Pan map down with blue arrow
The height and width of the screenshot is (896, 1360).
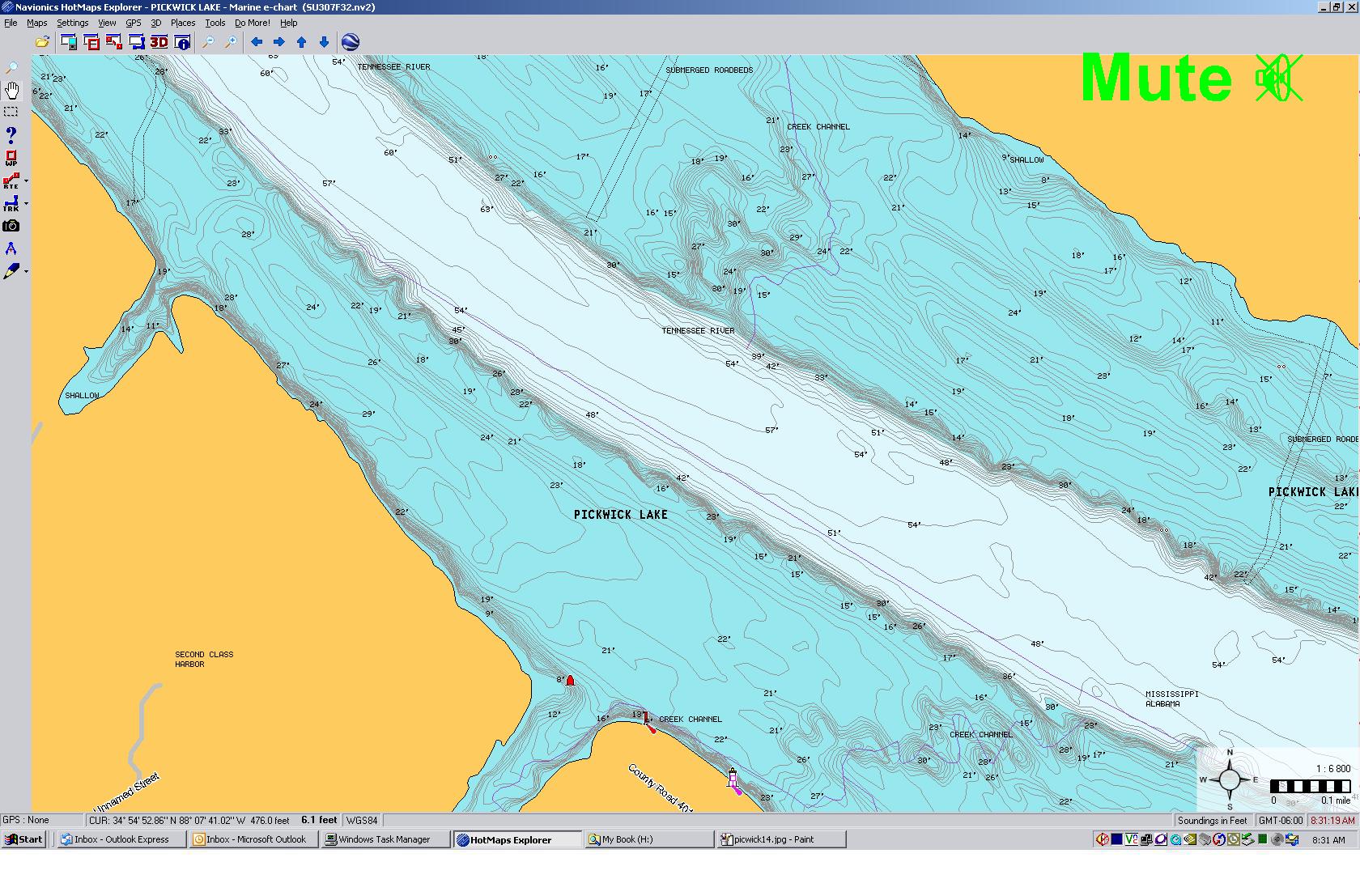tap(324, 42)
